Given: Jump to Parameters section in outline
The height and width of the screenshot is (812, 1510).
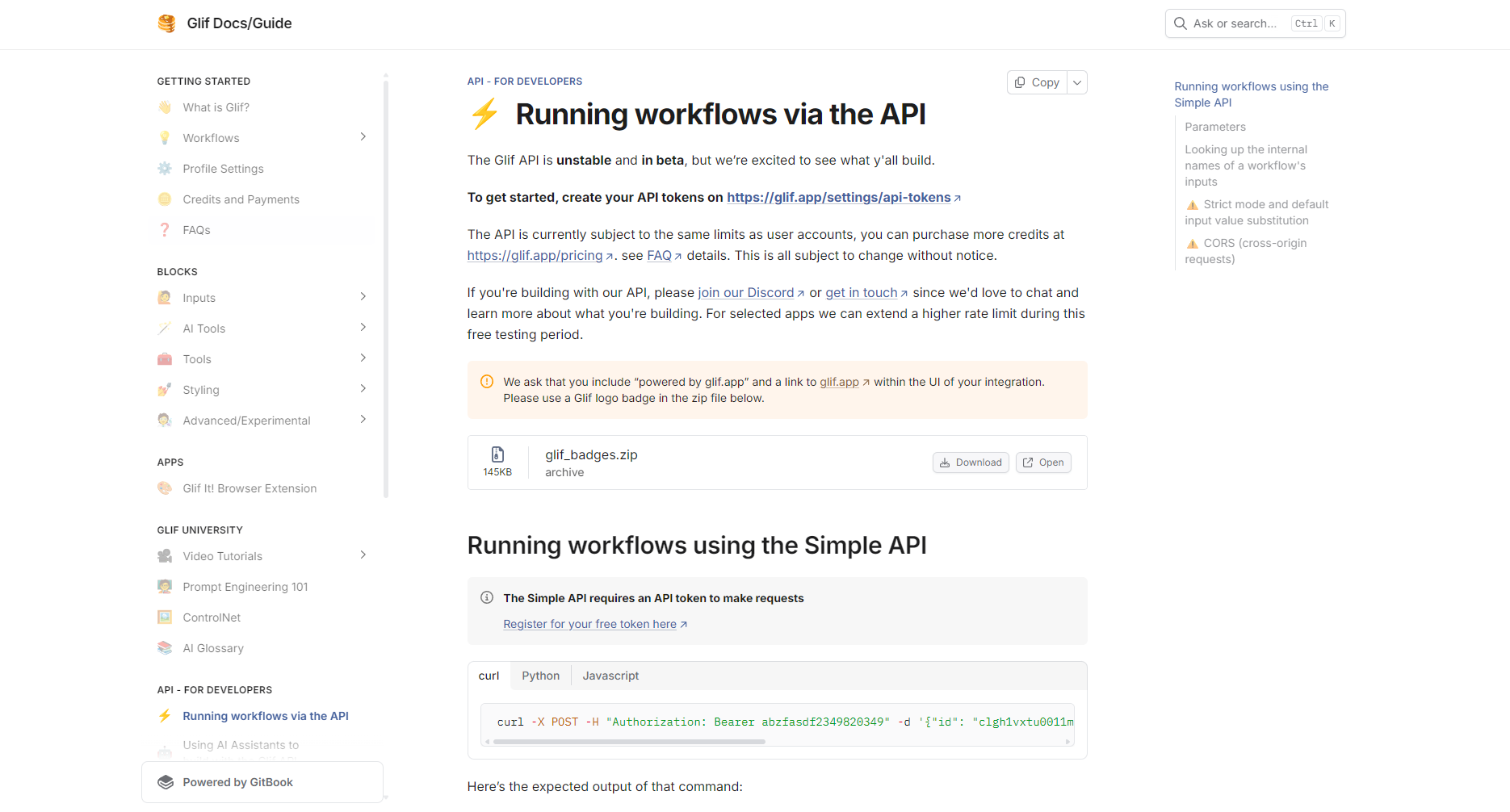Looking at the screenshot, I should pyautogui.click(x=1214, y=127).
